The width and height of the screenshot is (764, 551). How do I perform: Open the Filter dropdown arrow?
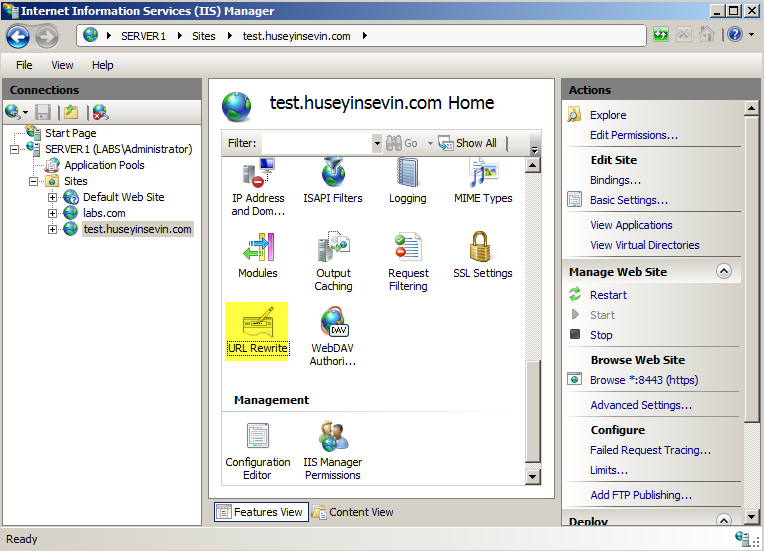pyautogui.click(x=377, y=143)
